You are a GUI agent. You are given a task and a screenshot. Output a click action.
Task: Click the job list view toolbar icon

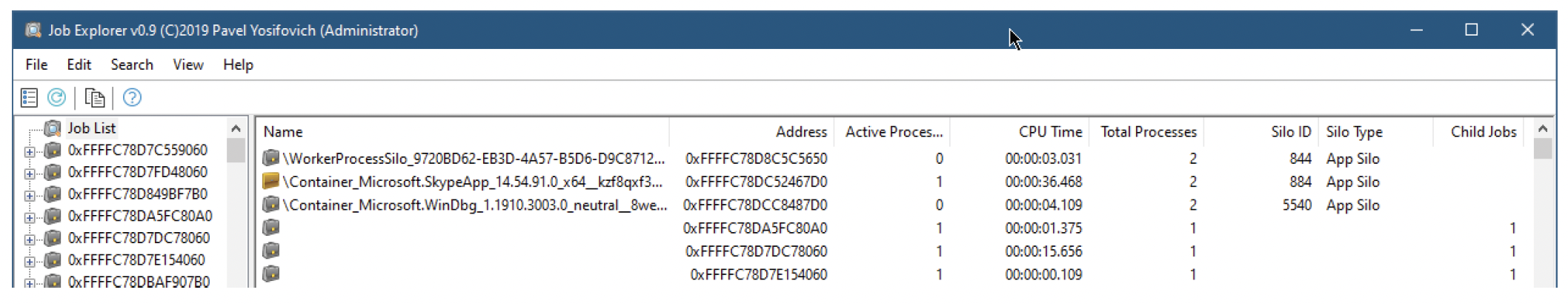click(x=29, y=97)
